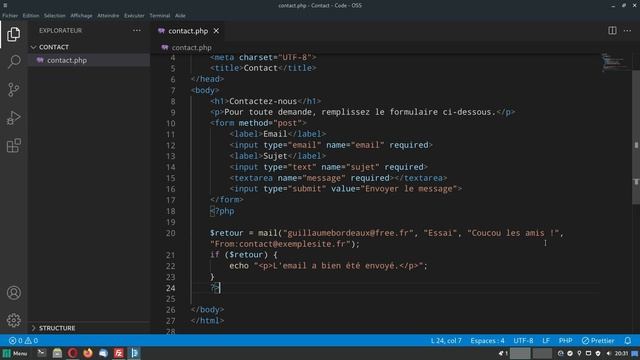This screenshot has width=640, height=360.
Task: Click the $retour variable on line 20
Action: [x=227, y=233]
